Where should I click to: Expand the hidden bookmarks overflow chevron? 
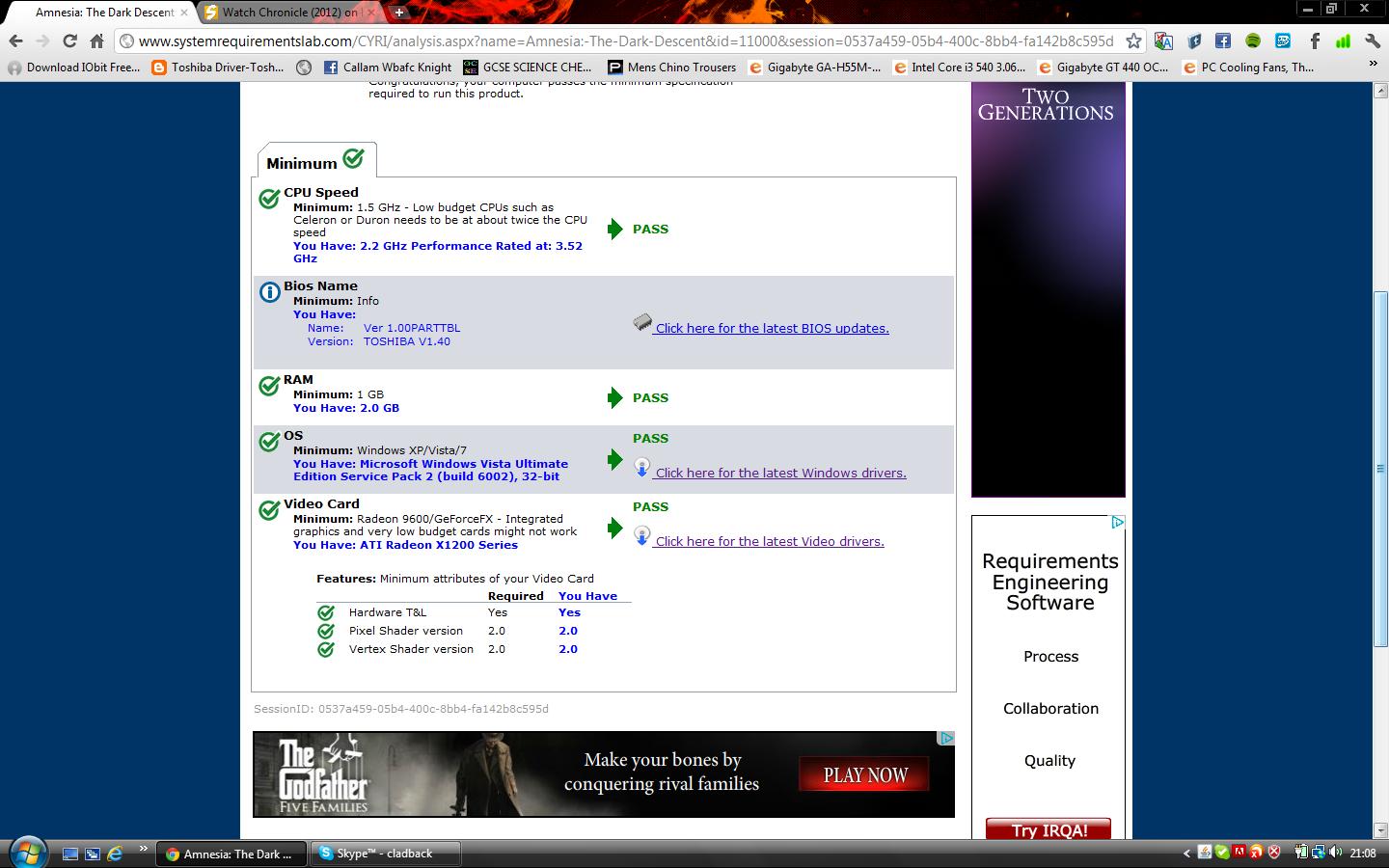[x=1373, y=65]
